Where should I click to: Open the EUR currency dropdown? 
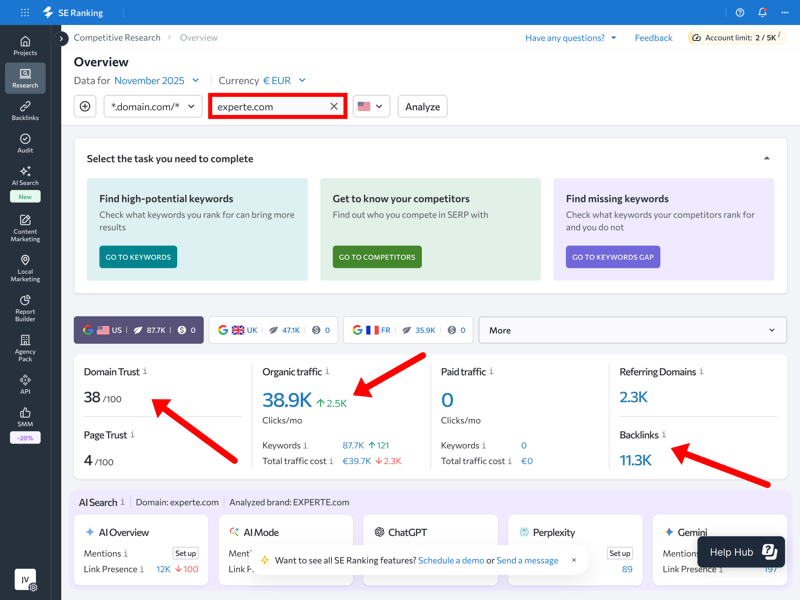284,80
